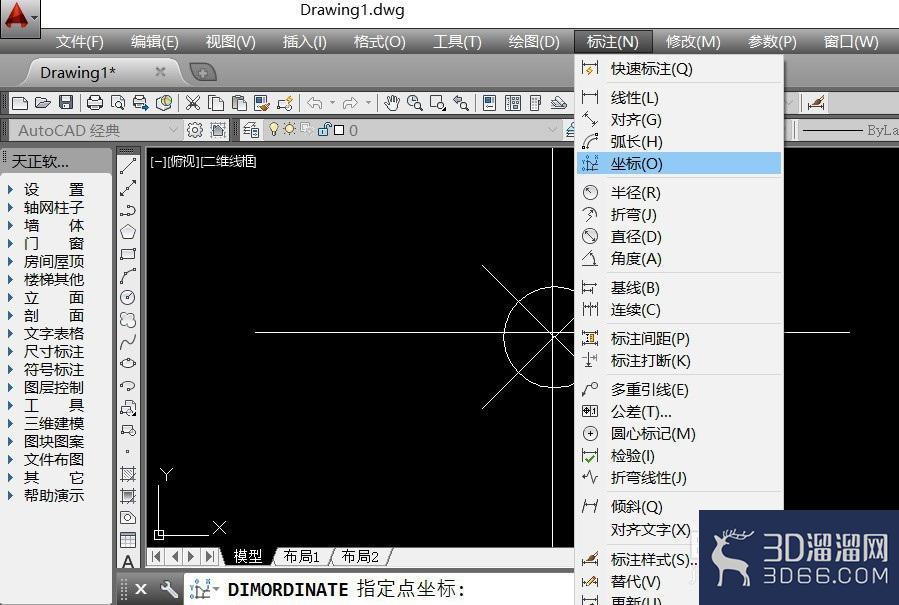Click the [二维线框] visual style label
This screenshot has height=605, width=899.
pos(228,162)
